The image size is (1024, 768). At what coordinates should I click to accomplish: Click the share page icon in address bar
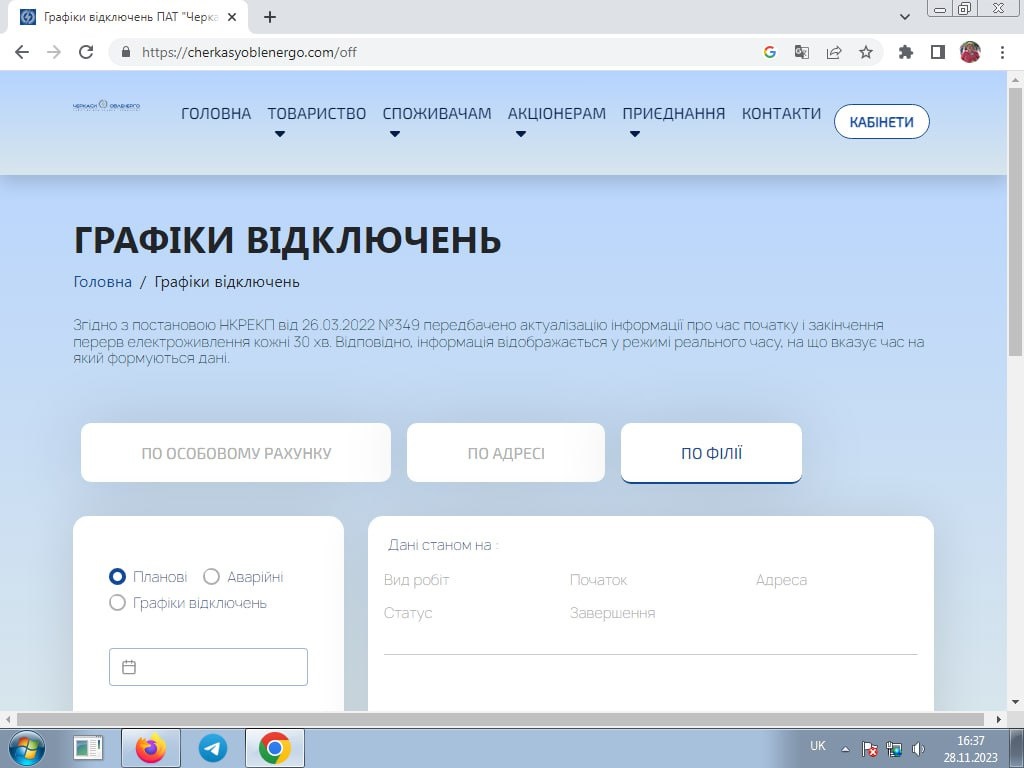pos(833,52)
